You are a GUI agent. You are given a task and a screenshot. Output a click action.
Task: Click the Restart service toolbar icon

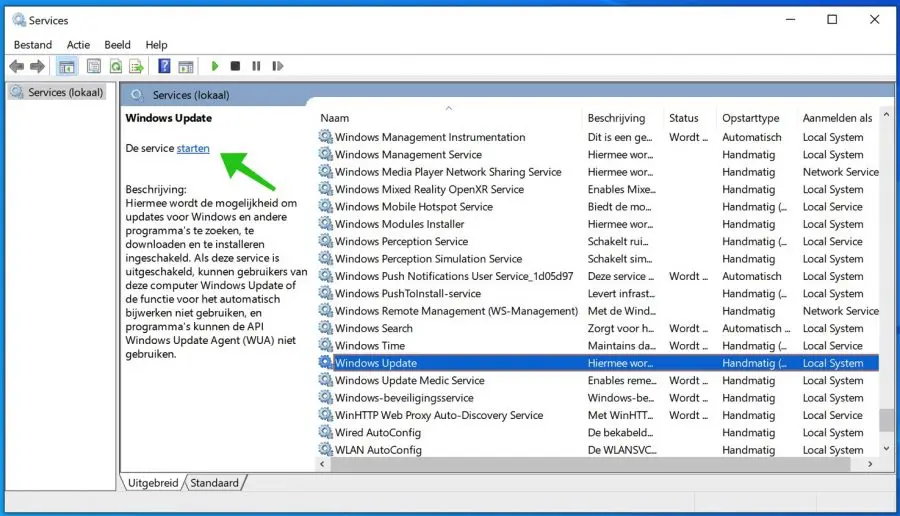pos(278,66)
